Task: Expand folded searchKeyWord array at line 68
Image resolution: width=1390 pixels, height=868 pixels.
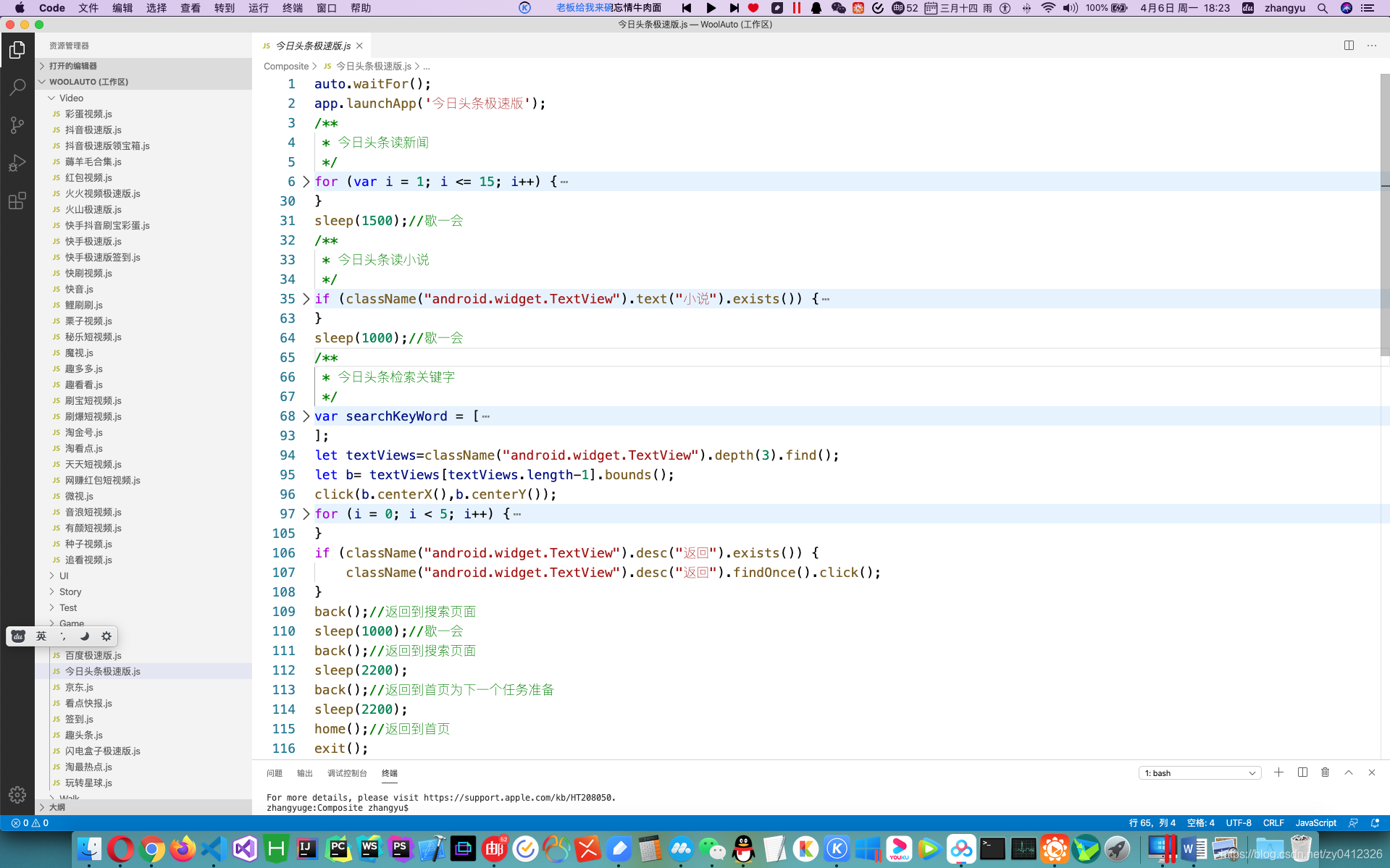Action: [306, 416]
